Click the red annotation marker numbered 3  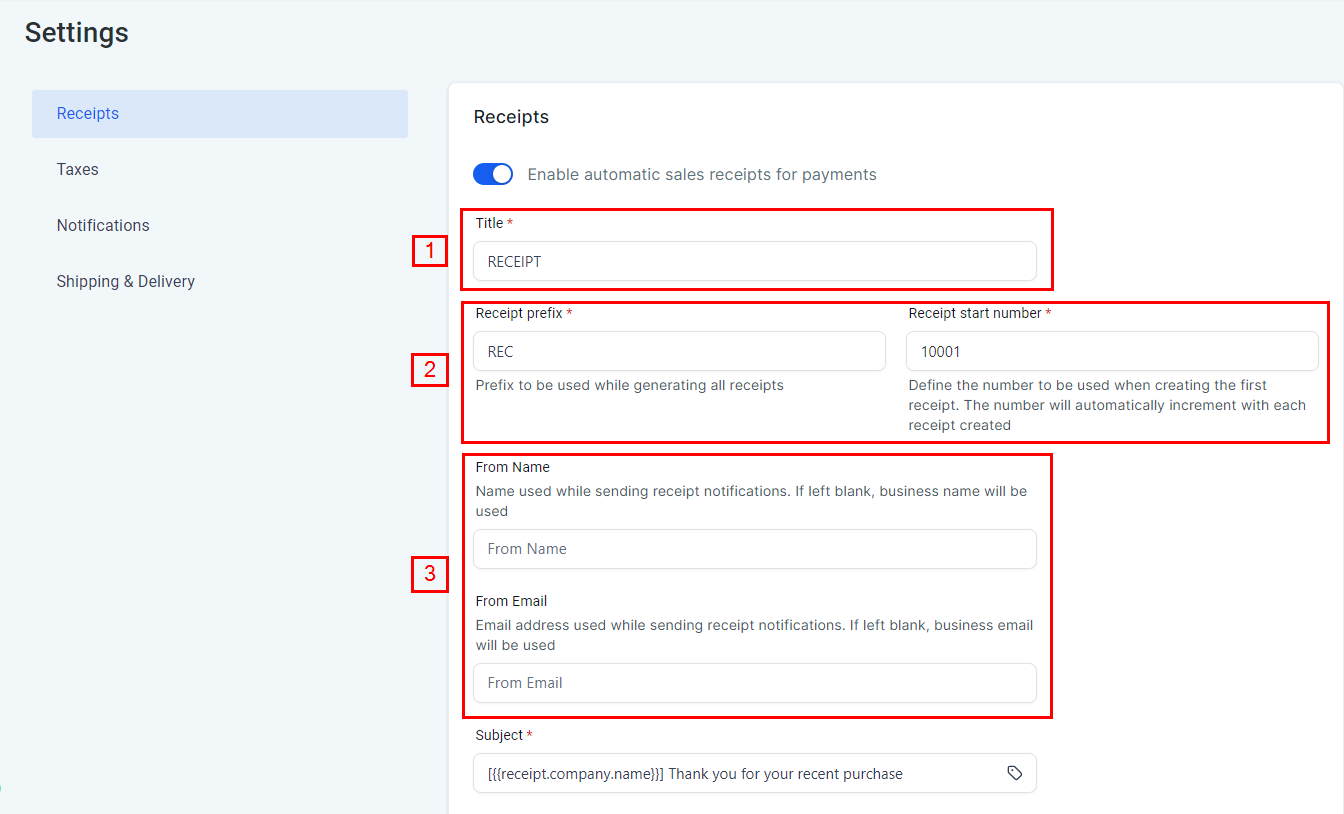click(429, 574)
